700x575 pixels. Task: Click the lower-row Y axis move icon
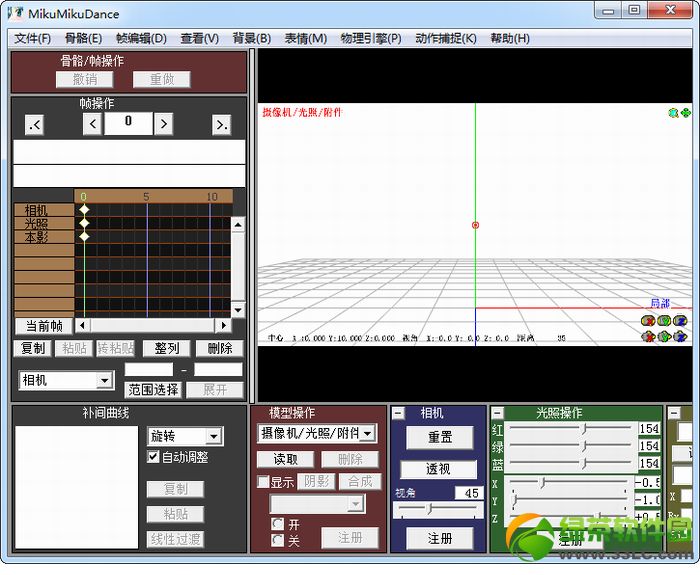point(664,336)
